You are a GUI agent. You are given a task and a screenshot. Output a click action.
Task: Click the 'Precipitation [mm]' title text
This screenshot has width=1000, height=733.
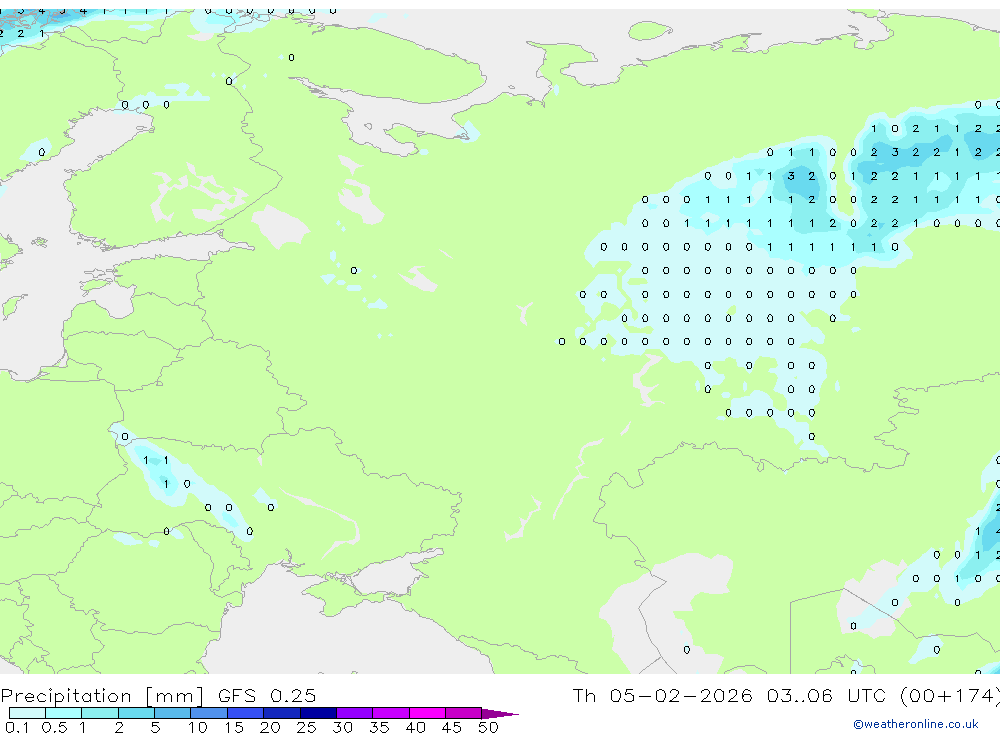tap(102, 696)
